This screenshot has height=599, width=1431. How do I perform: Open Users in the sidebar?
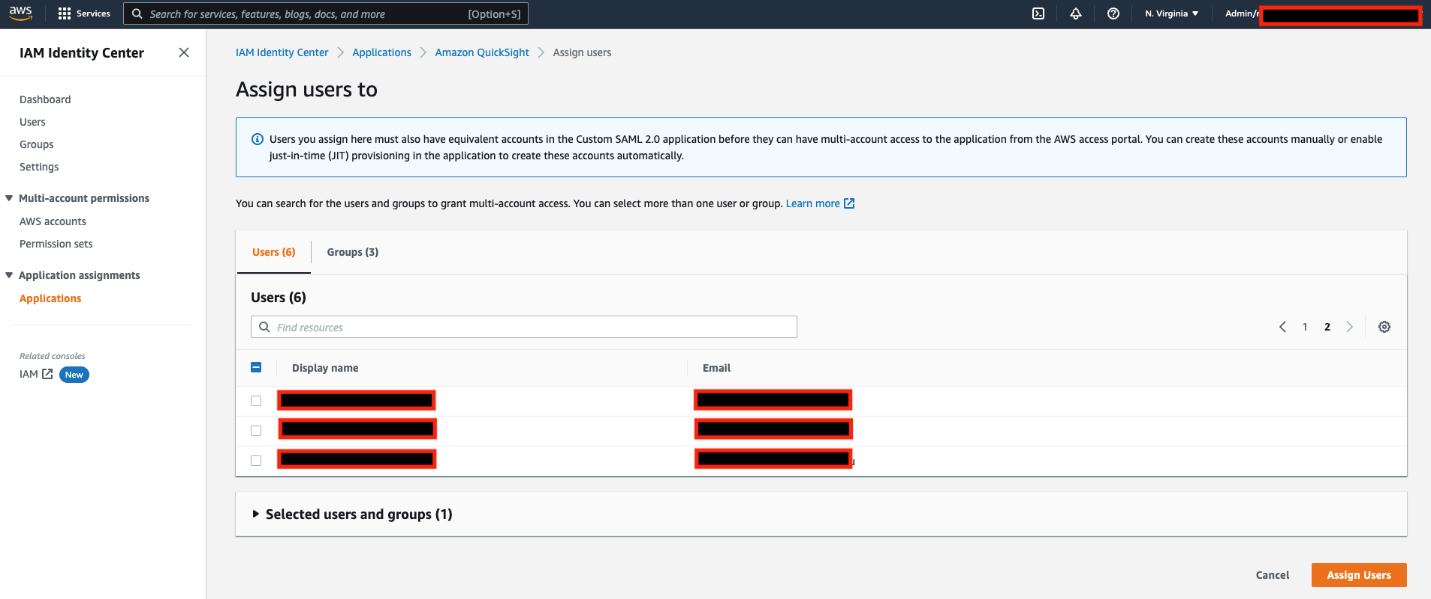32,122
